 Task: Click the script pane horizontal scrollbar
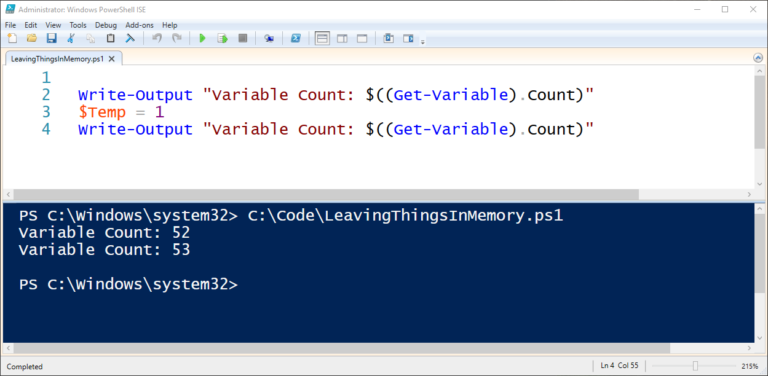pyautogui.click(x=326, y=194)
